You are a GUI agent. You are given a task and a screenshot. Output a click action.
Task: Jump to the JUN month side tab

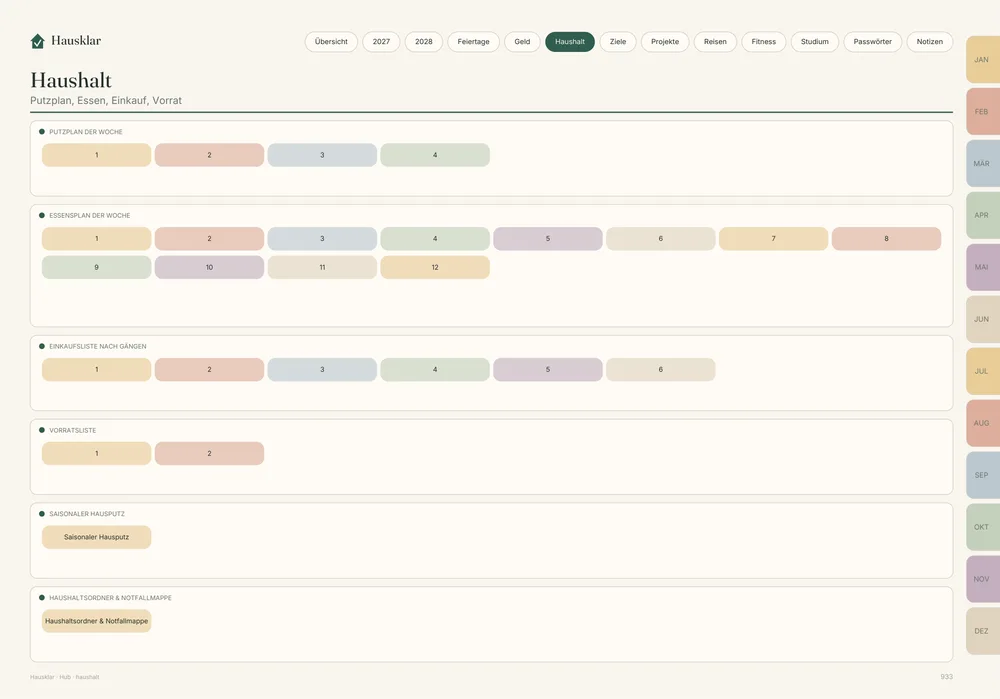(983, 320)
